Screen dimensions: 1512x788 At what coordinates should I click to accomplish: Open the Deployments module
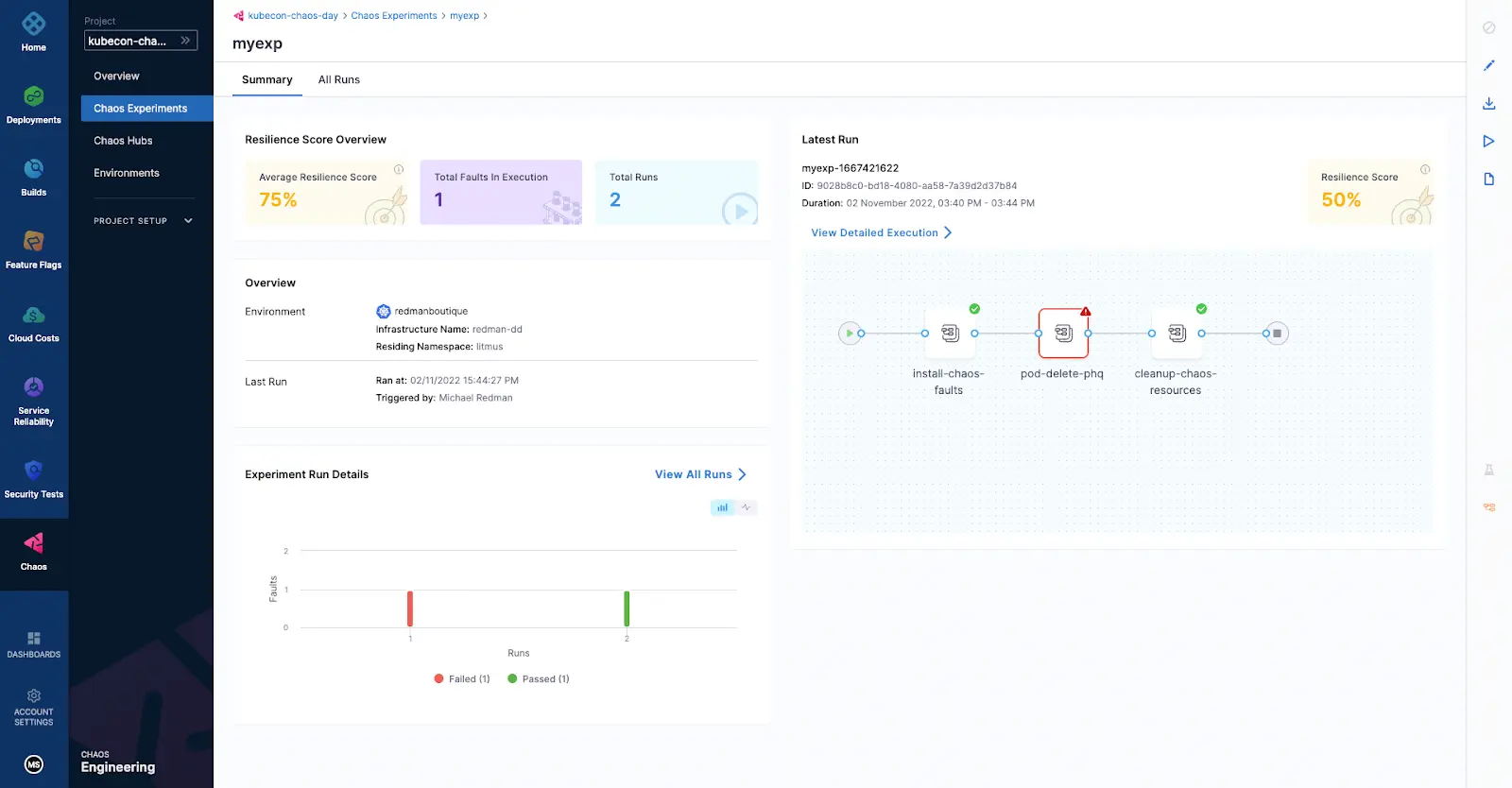click(x=34, y=105)
